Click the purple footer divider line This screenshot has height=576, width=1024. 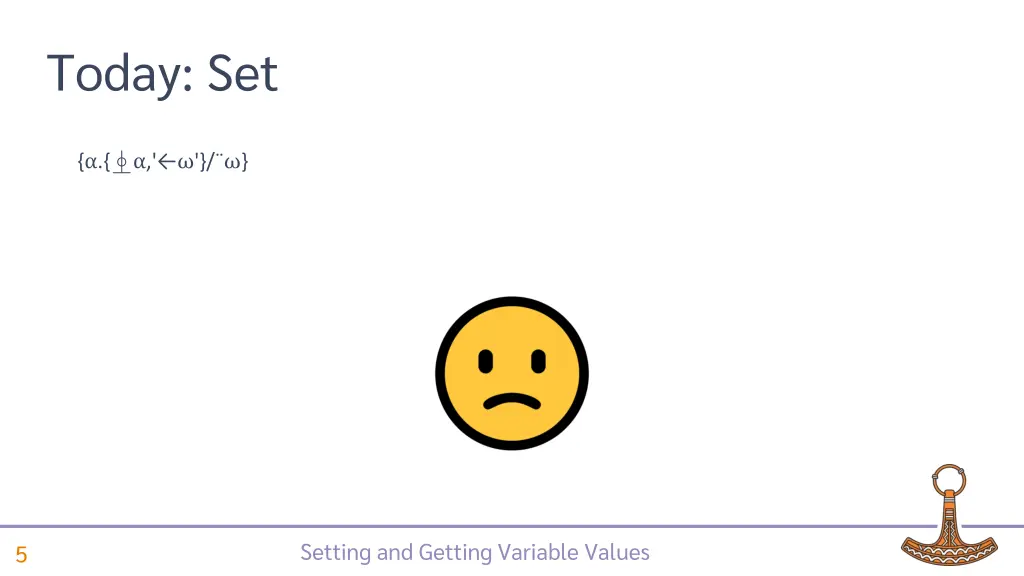coord(450,526)
